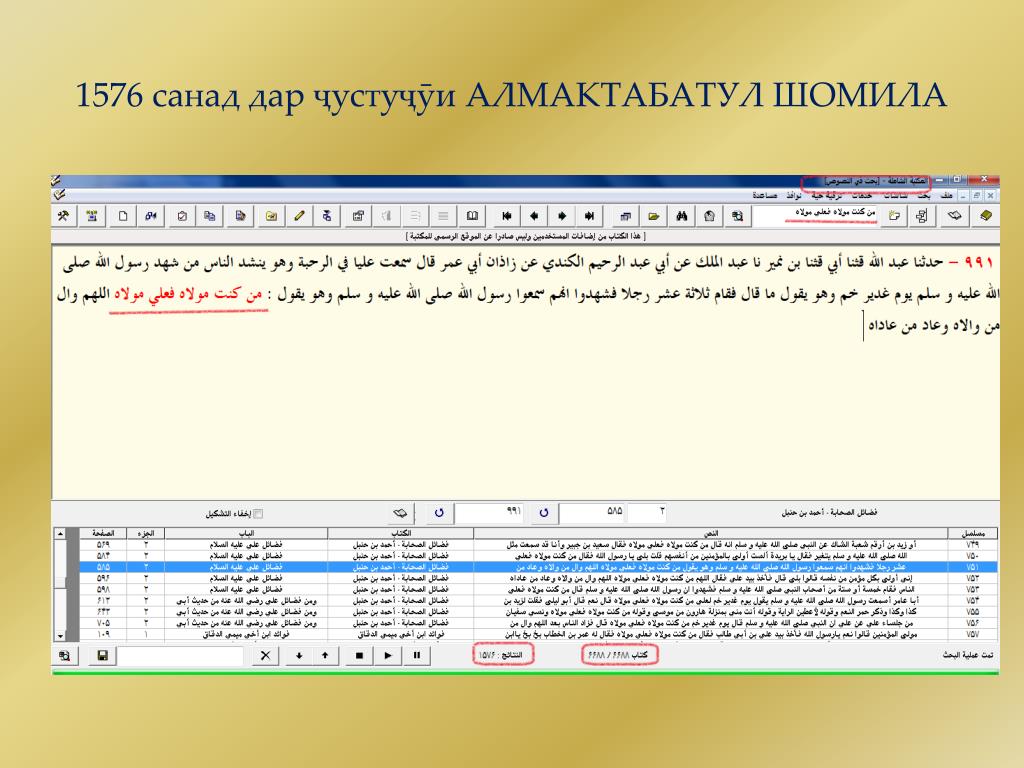Select the yellow pencil edit icon
Viewport: 1024px width, 768px height.
[299, 216]
